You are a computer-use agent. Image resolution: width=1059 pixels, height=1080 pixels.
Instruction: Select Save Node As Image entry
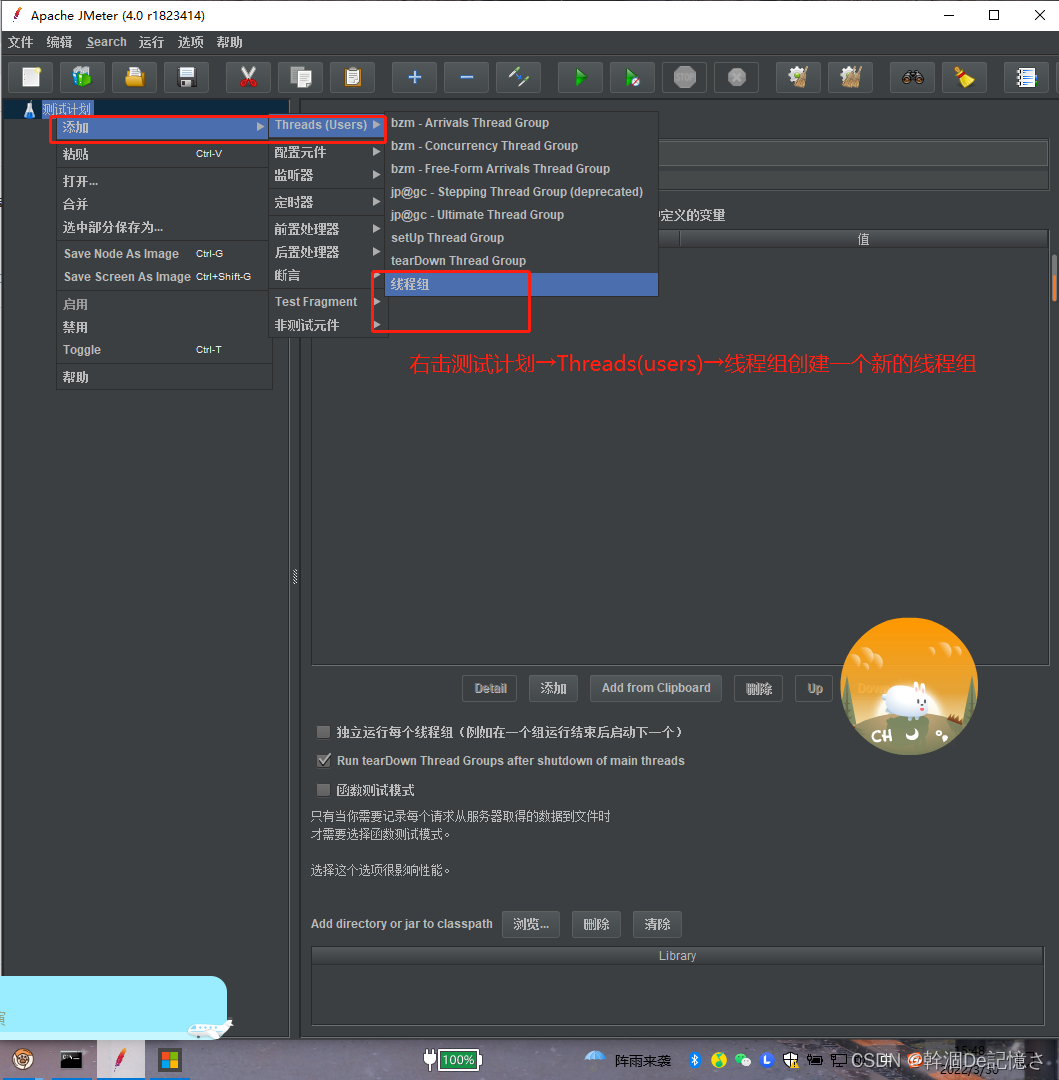tap(164, 253)
